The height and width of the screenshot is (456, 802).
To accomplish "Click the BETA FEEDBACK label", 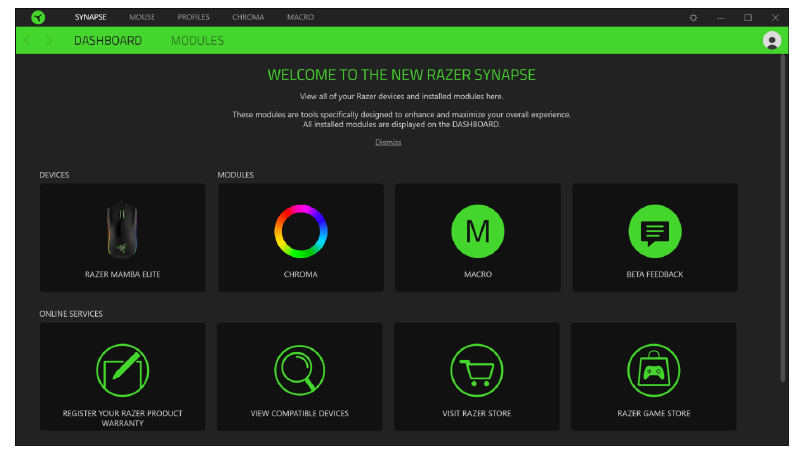I will pyautogui.click(x=655, y=274).
